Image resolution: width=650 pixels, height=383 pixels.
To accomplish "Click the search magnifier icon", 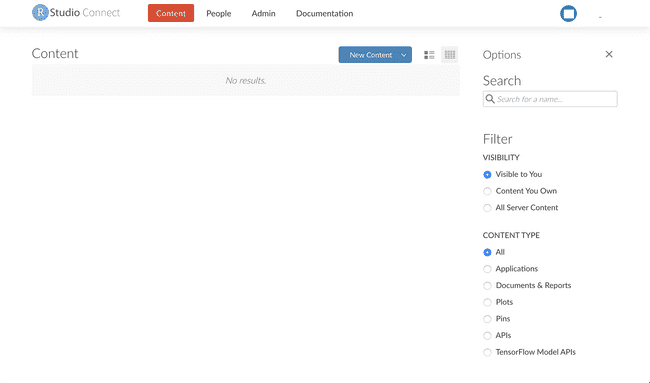I will (x=490, y=99).
